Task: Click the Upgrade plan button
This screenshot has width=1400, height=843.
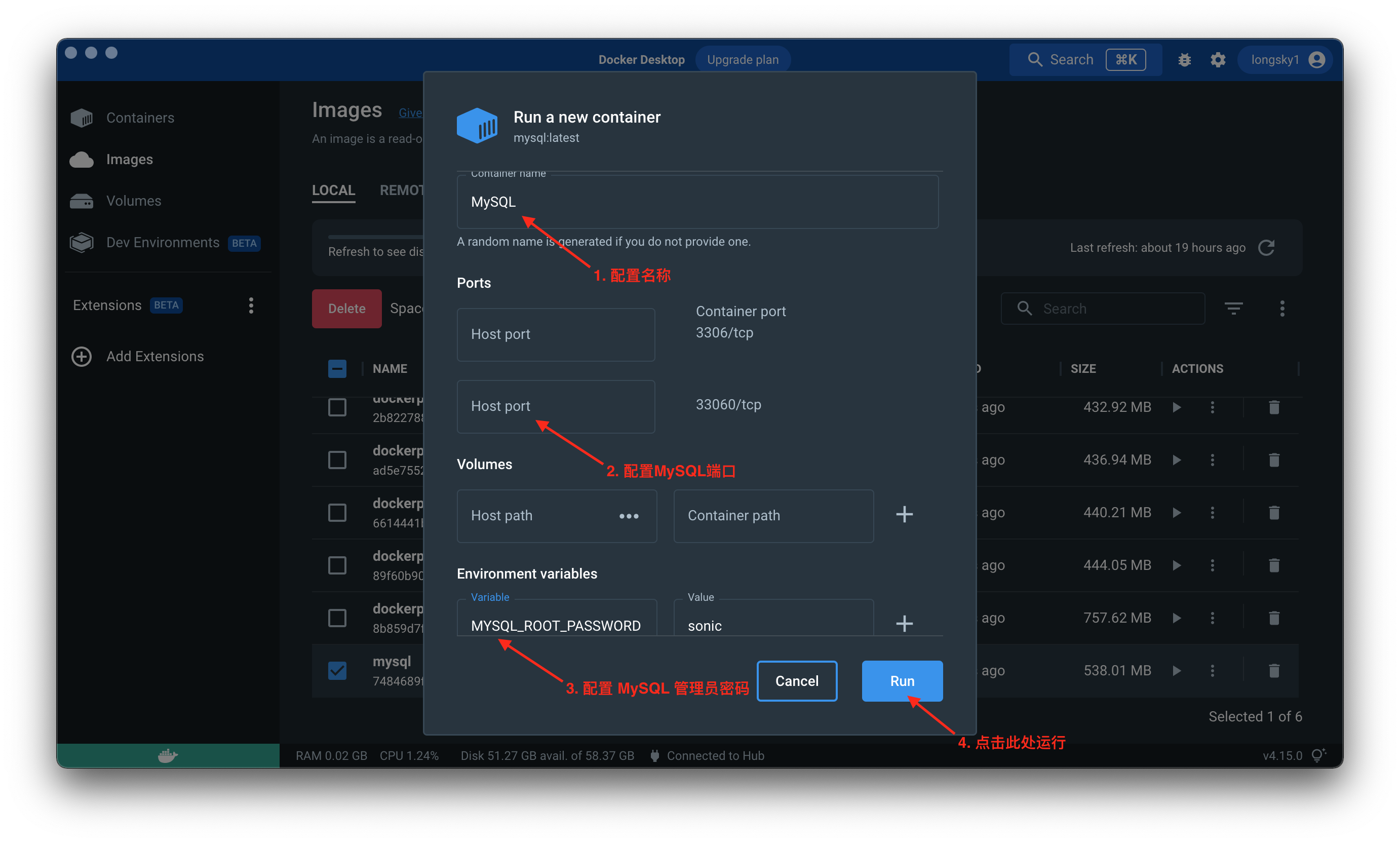Action: 743,60
